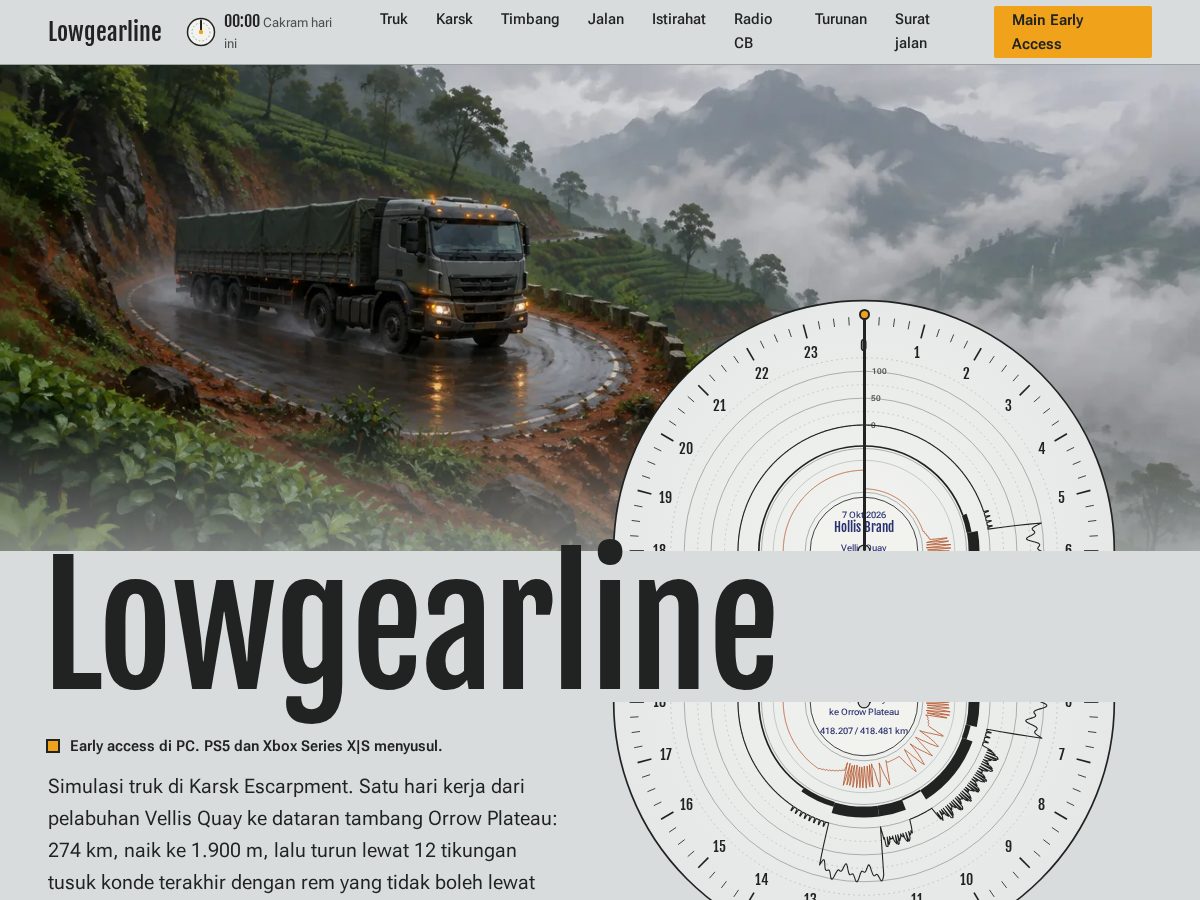Open the Jalan section link
The height and width of the screenshot is (900, 1200).
[606, 19]
